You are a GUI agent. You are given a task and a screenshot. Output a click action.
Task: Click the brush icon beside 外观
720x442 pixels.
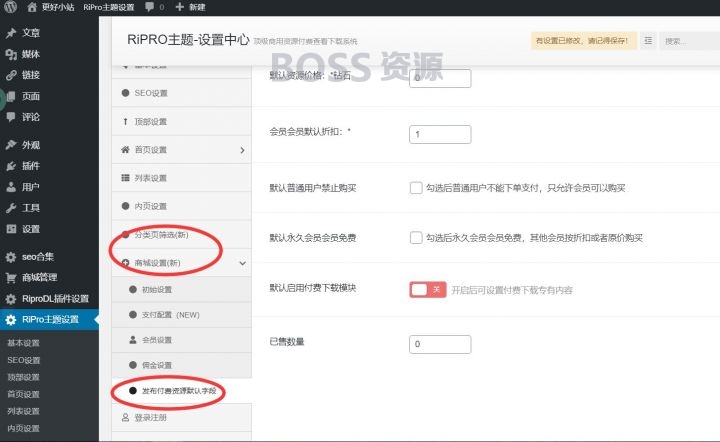pos(11,145)
